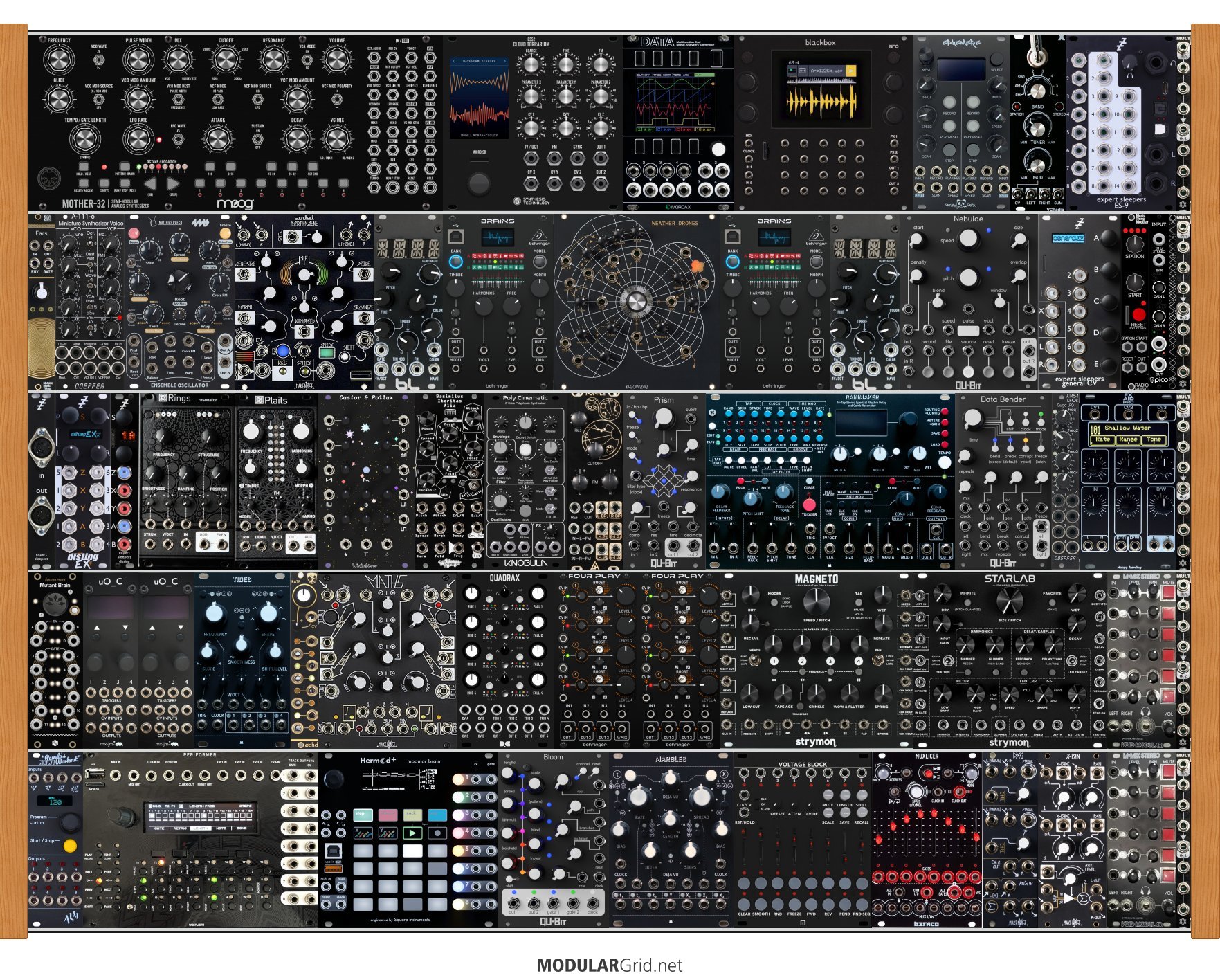Click the FX Aid Shallow Water display
1220x980 pixels.
(x=1128, y=434)
